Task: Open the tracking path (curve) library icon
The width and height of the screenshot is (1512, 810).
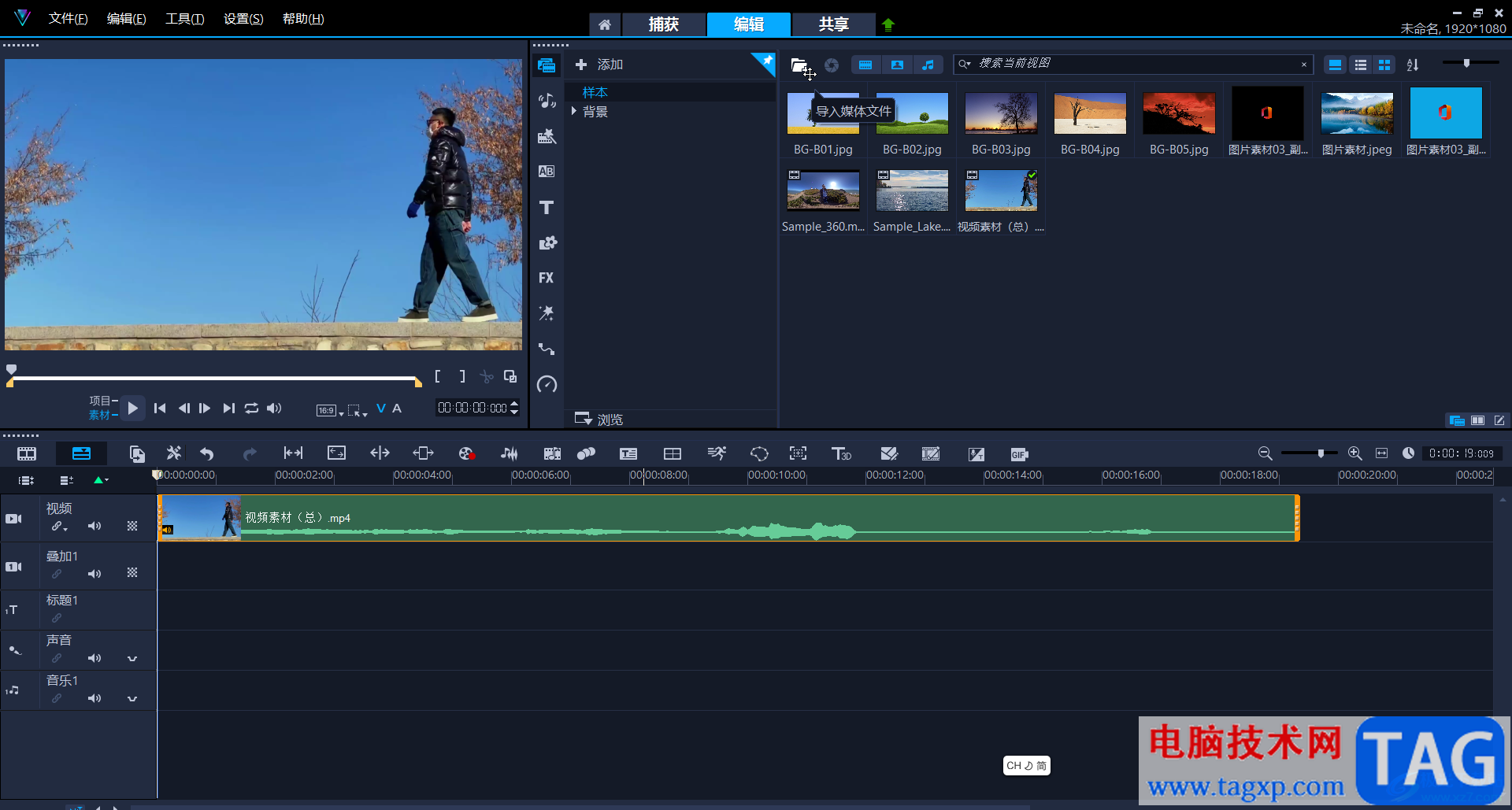Action: tap(547, 349)
